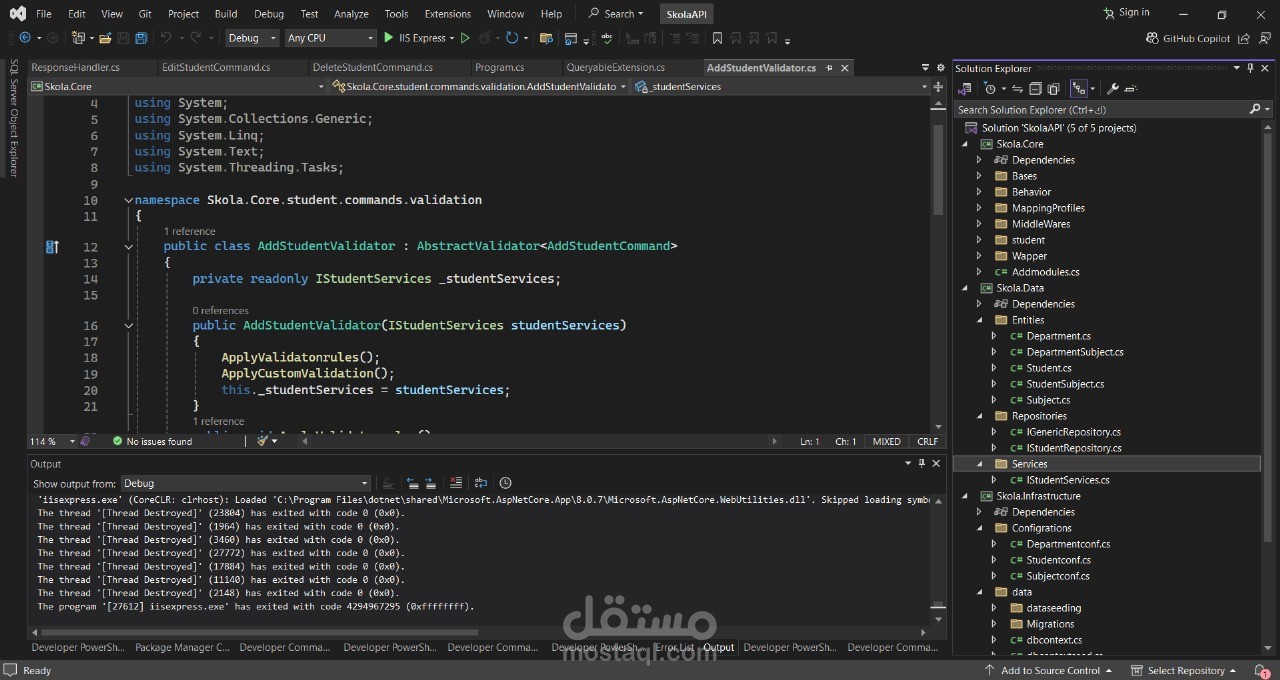Expand the Bases folder

(x=979, y=176)
